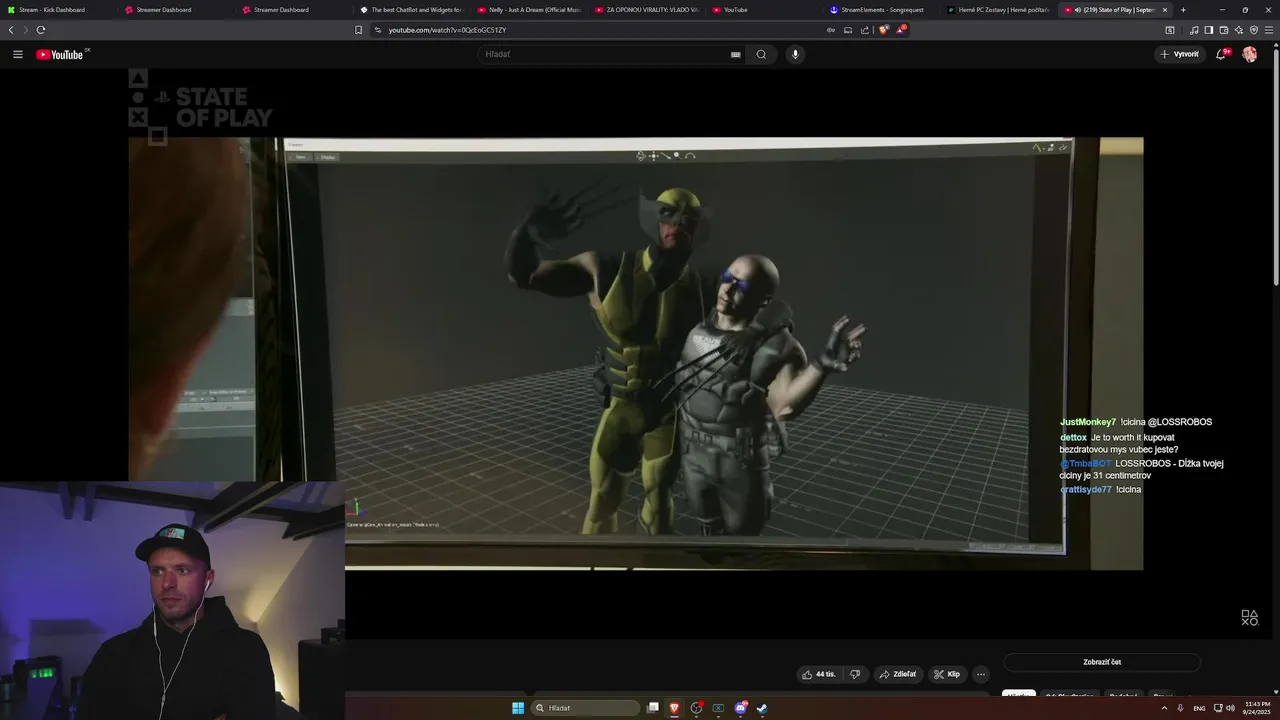The height and width of the screenshot is (720, 1280).
Task: Switch to the plain YouTube tab
Action: point(765,10)
